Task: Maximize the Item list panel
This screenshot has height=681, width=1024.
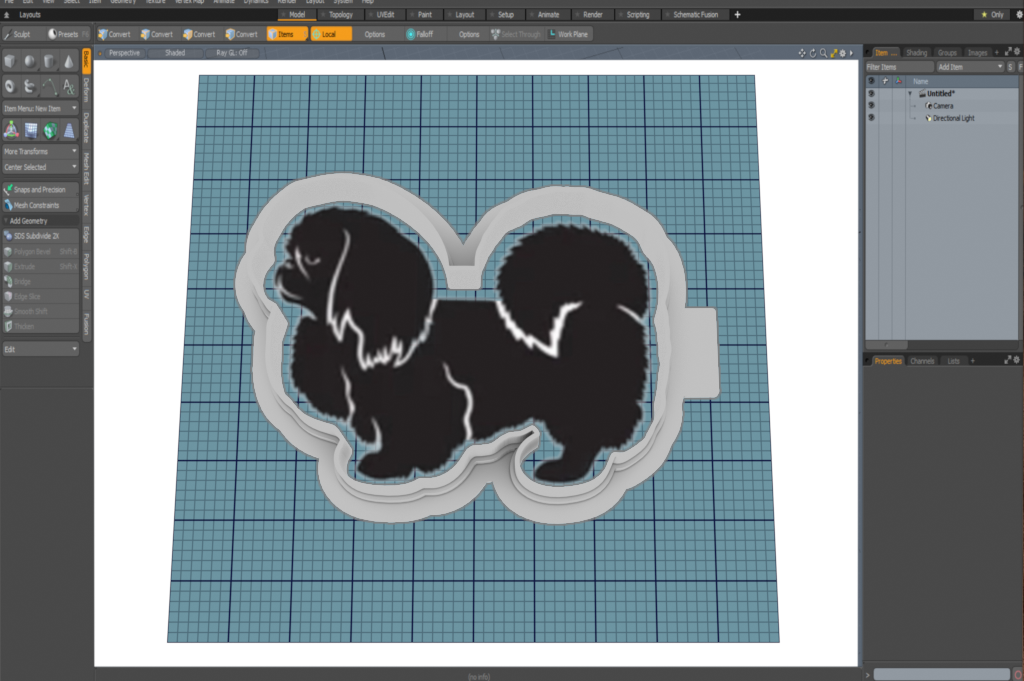Action: coord(1008,52)
